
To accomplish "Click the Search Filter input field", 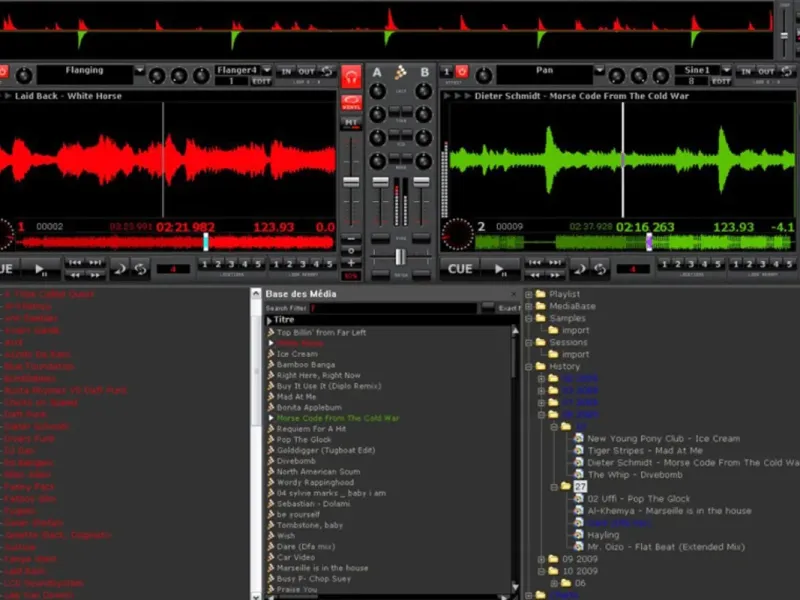I will tap(393, 308).
